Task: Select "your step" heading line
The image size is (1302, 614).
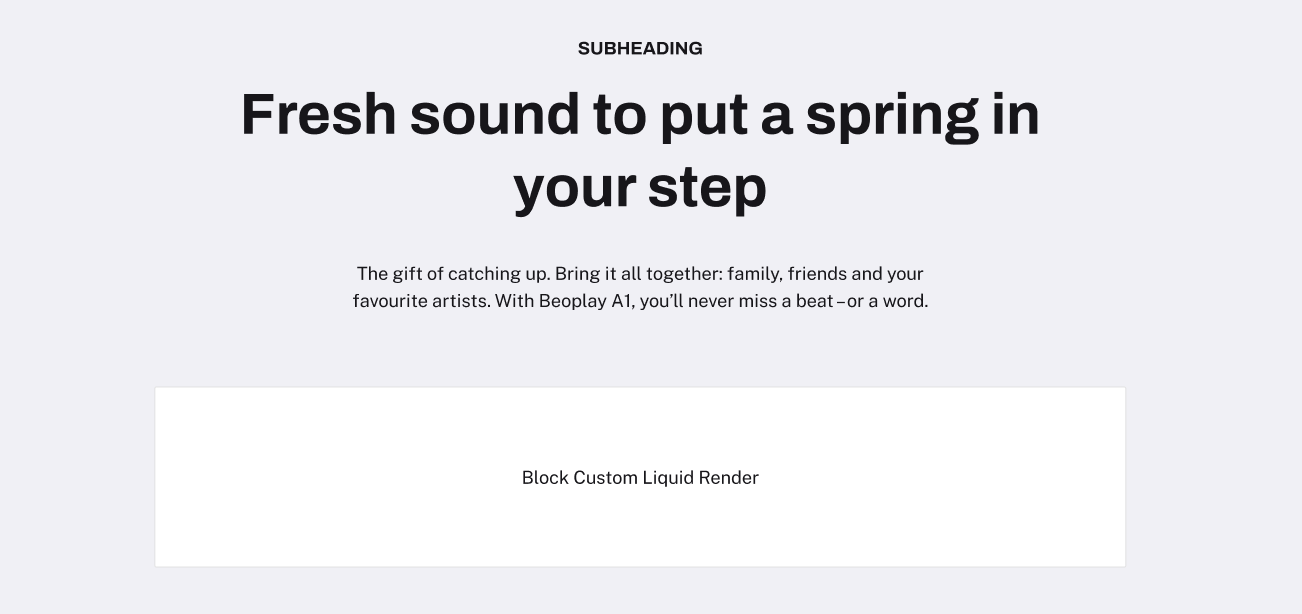Action: [640, 189]
